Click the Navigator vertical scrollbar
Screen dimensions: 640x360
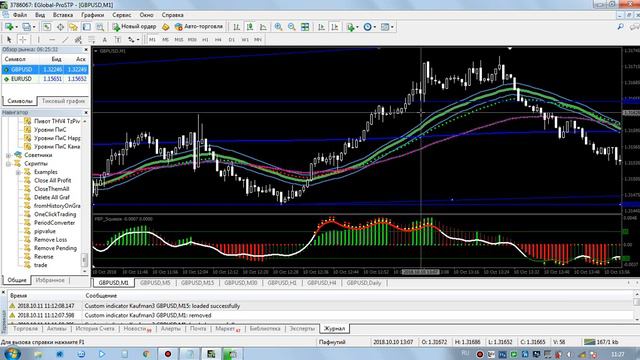85,260
